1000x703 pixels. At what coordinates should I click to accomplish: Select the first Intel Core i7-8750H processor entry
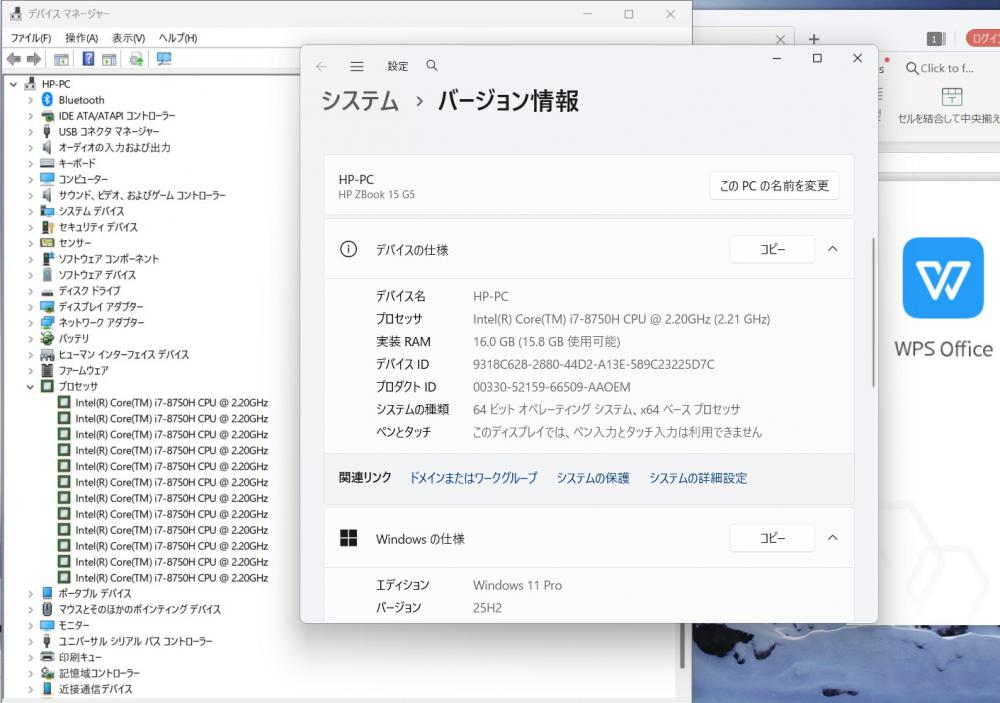171,403
